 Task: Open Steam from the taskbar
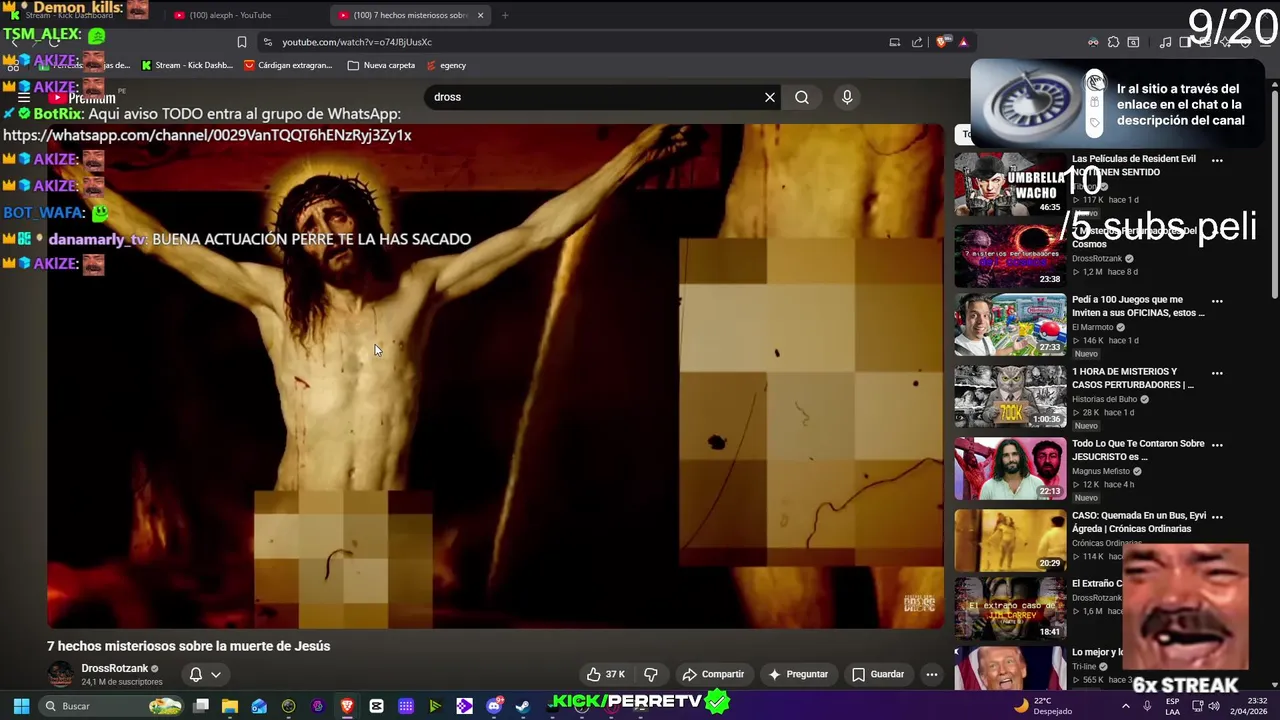pyautogui.click(x=522, y=706)
